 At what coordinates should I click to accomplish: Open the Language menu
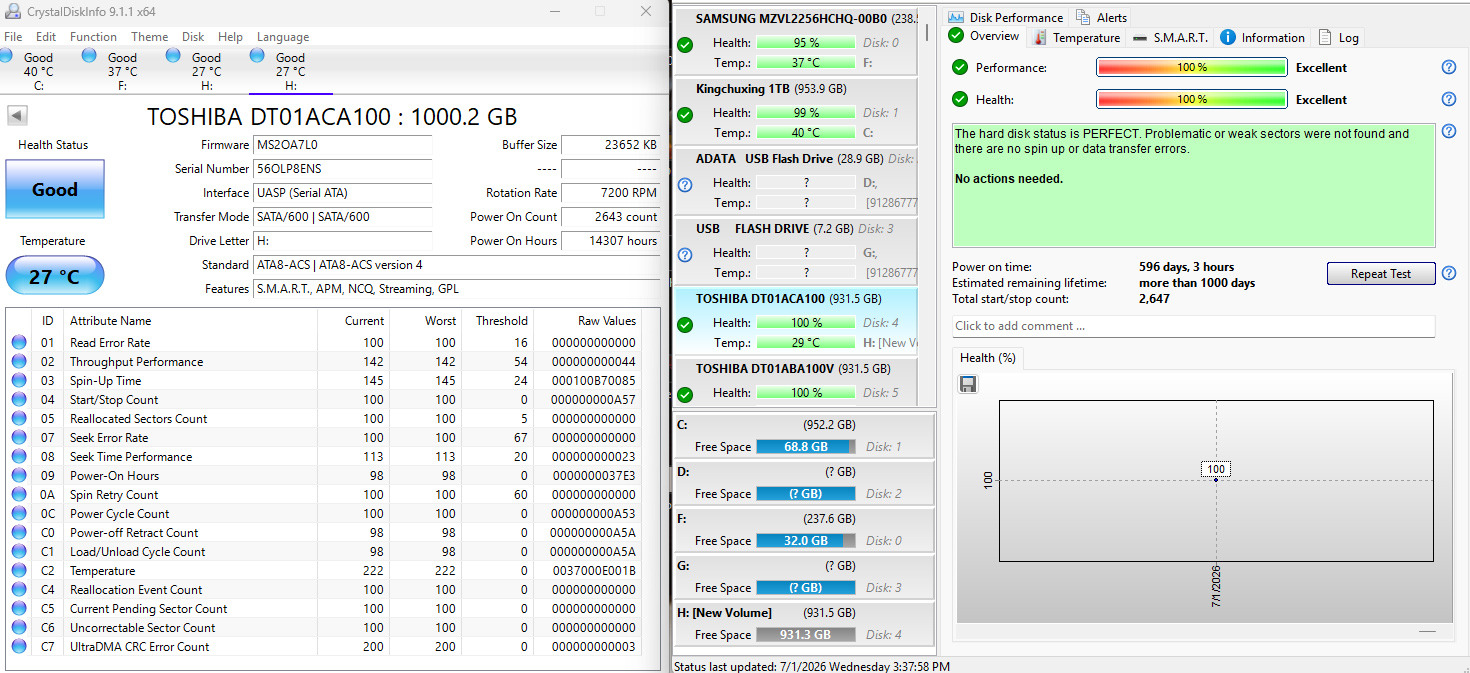(283, 37)
